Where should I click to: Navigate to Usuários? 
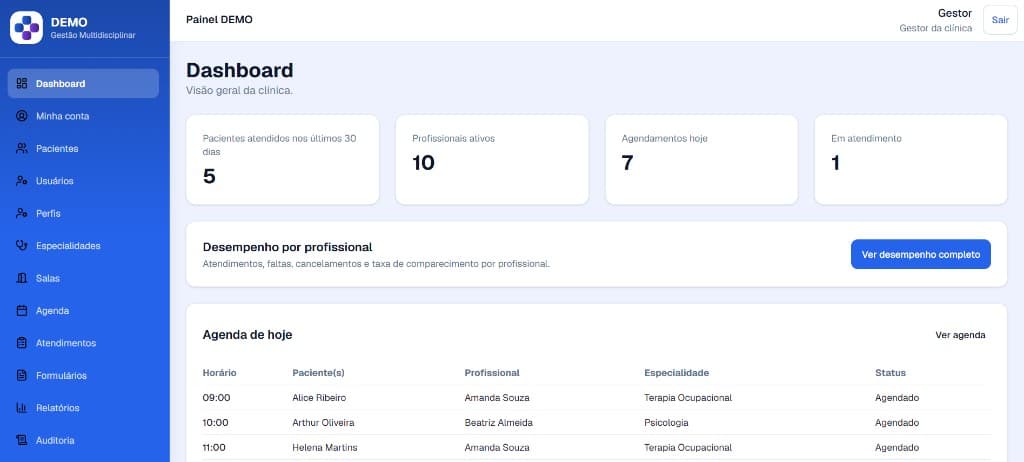(x=83, y=181)
